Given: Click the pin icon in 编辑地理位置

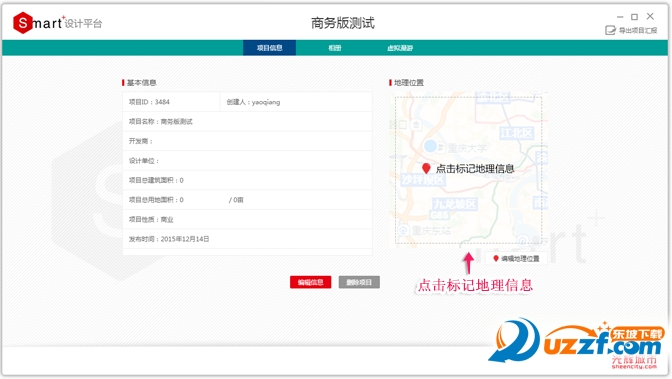Looking at the screenshot, I should [496, 259].
